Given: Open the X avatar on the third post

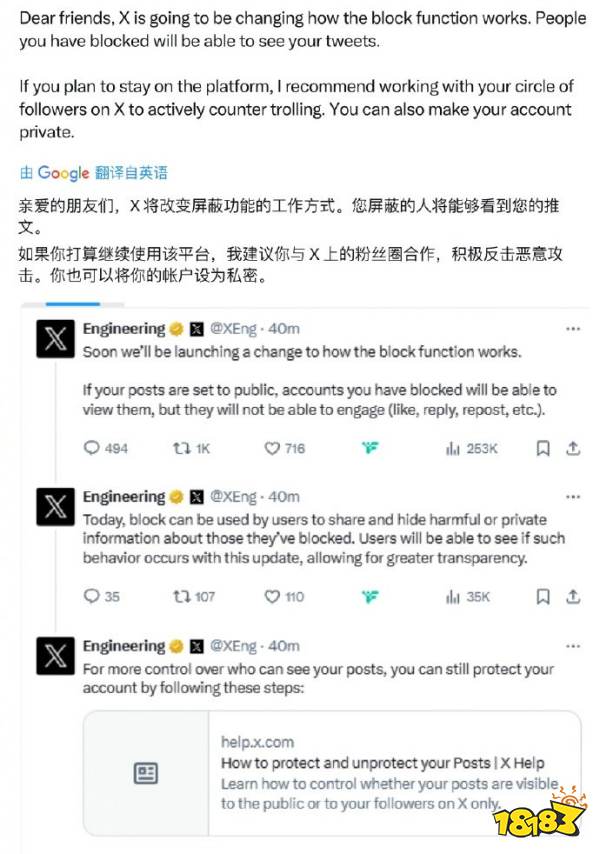Looking at the screenshot, I should click(55, 656).
